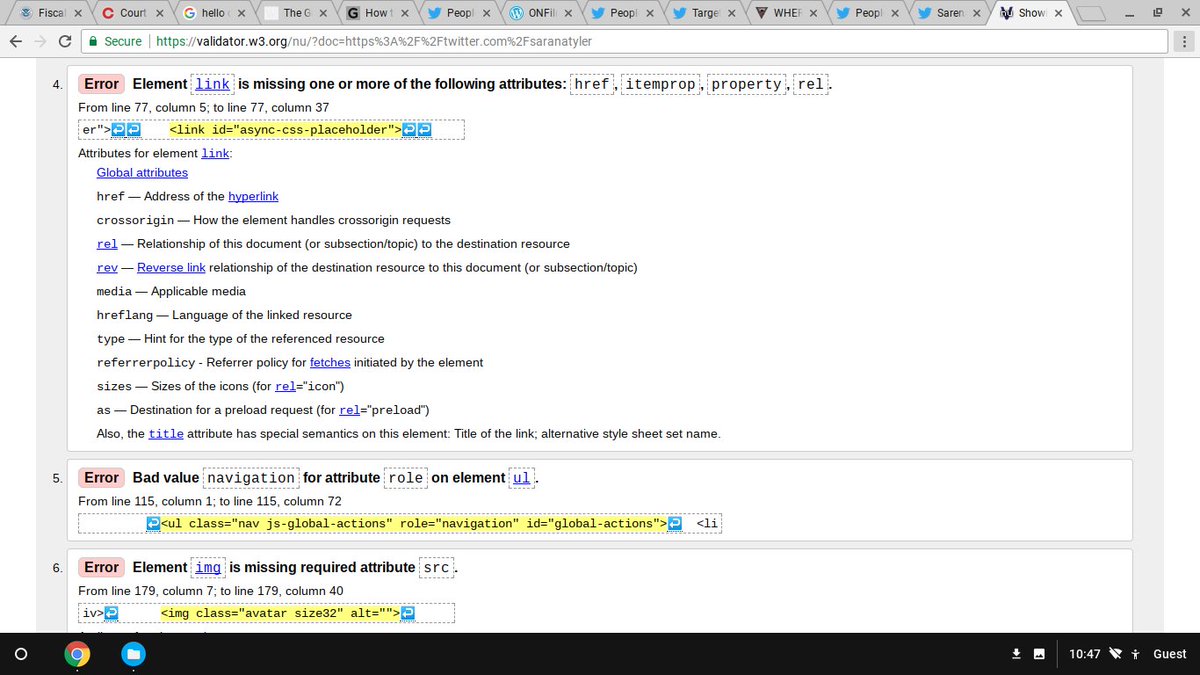
Task: Open the Files app from the shelf
Action: point(133,654)
